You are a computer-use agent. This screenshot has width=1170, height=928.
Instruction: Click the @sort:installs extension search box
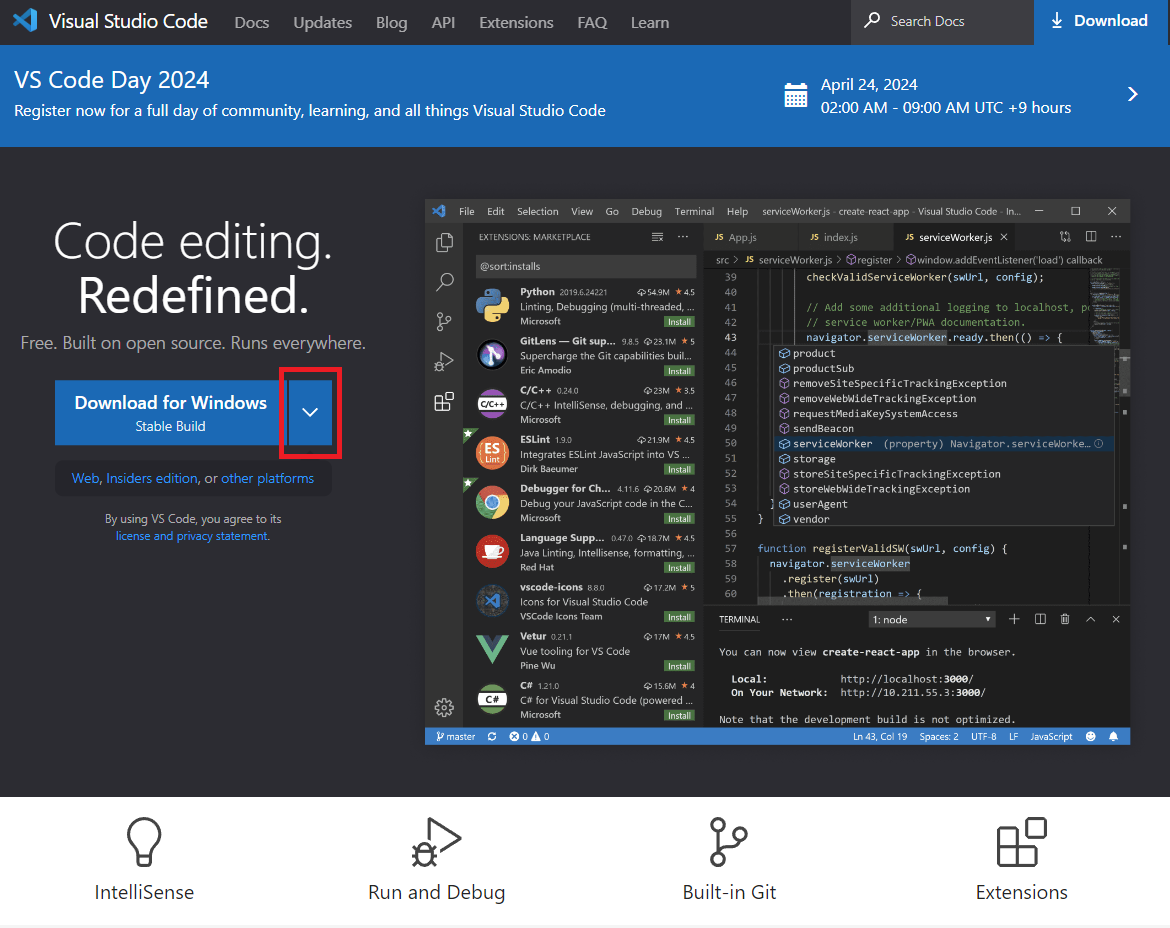(586, 266)
